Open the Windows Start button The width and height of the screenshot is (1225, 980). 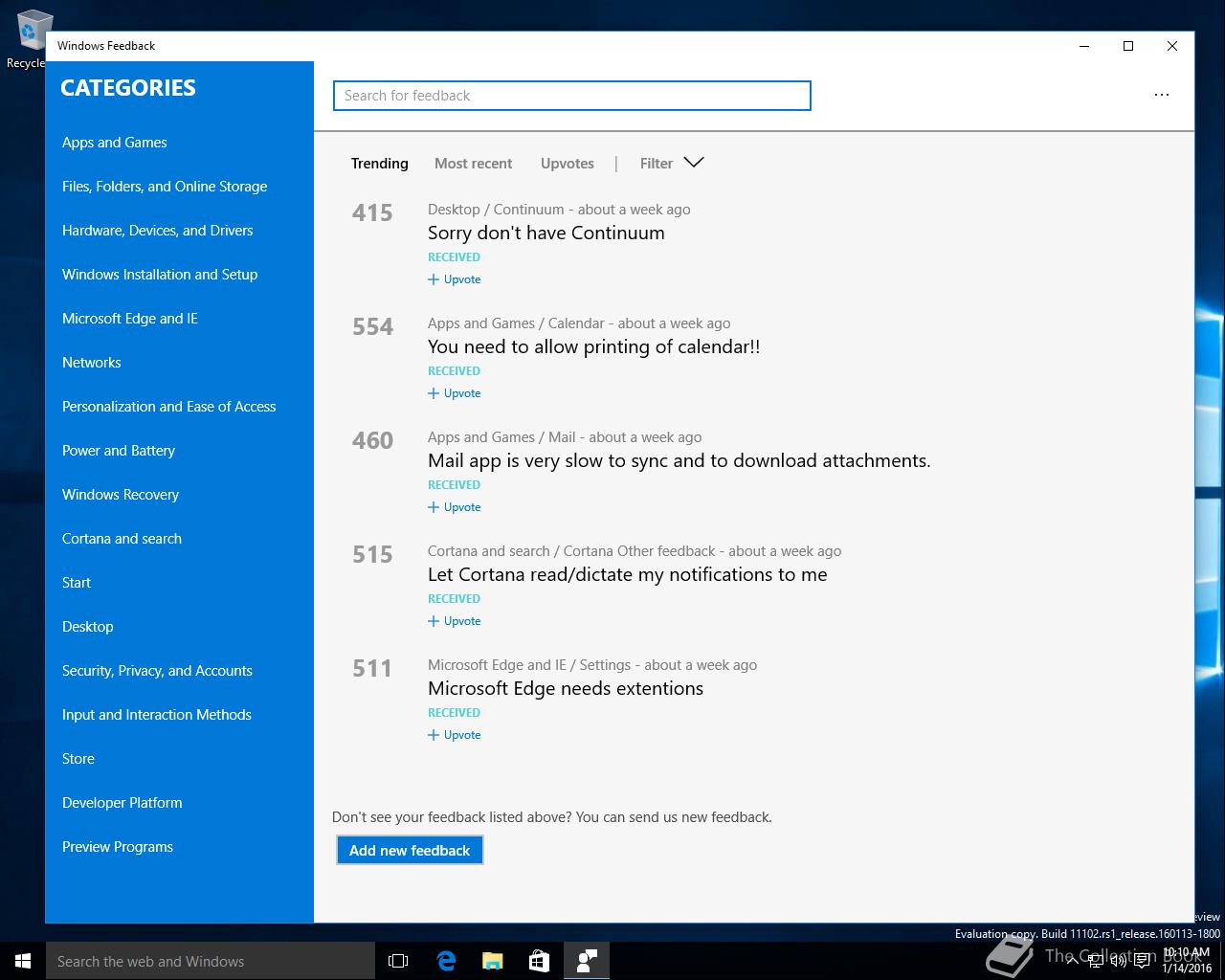click(23, 961)
